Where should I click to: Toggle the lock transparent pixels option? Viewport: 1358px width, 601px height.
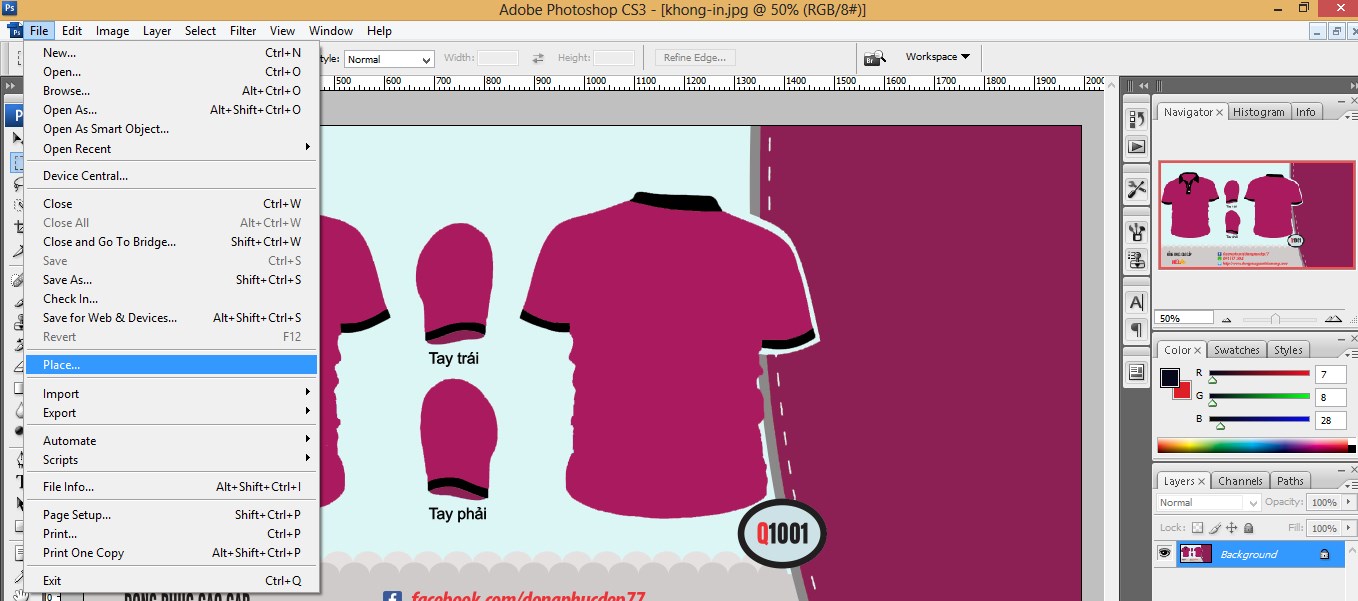click(1198, 528)
